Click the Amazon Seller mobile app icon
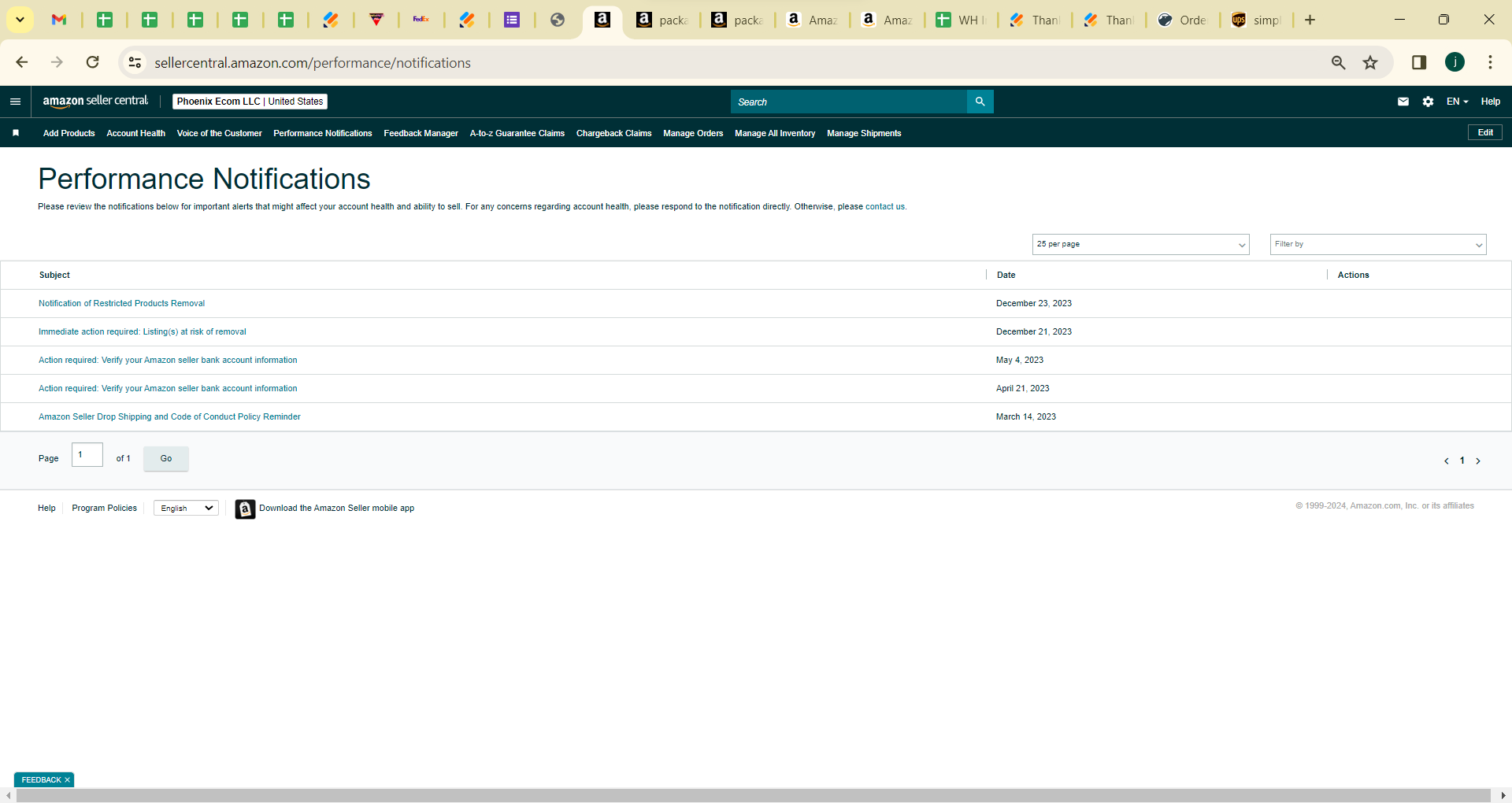The width and height of the screenshot is (1512, 803). [245, 509]
